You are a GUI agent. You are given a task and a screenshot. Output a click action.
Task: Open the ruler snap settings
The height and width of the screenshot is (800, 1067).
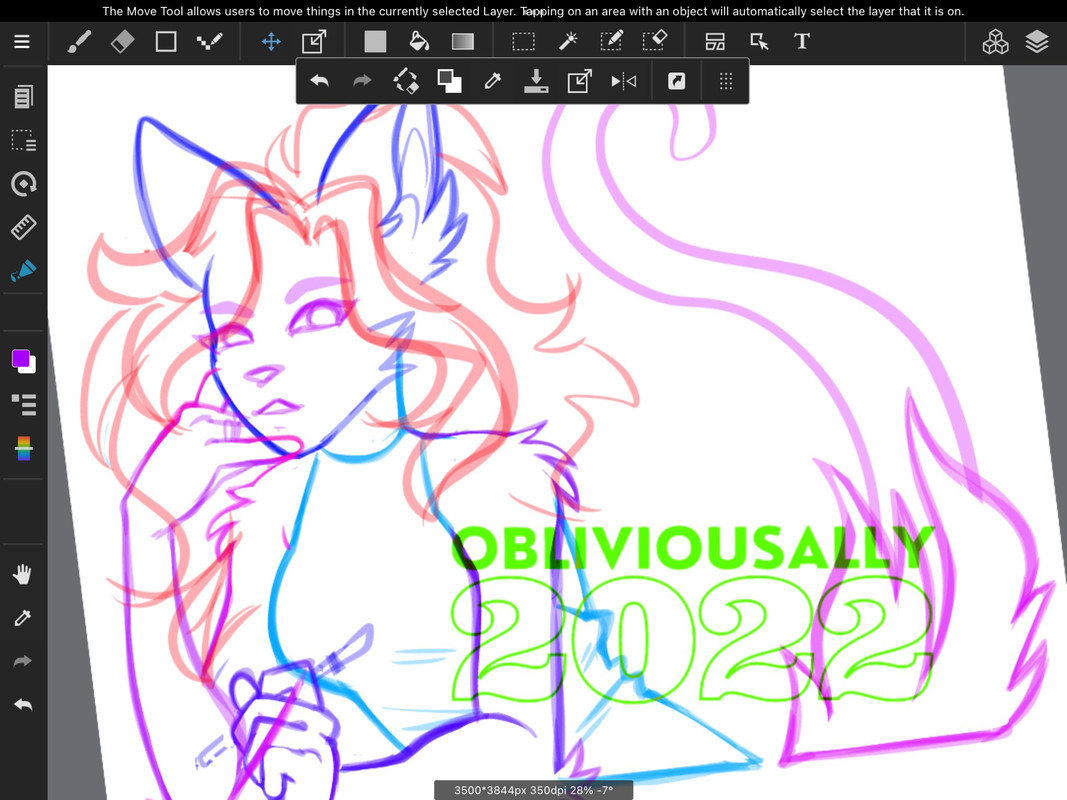tap(24, 227)
